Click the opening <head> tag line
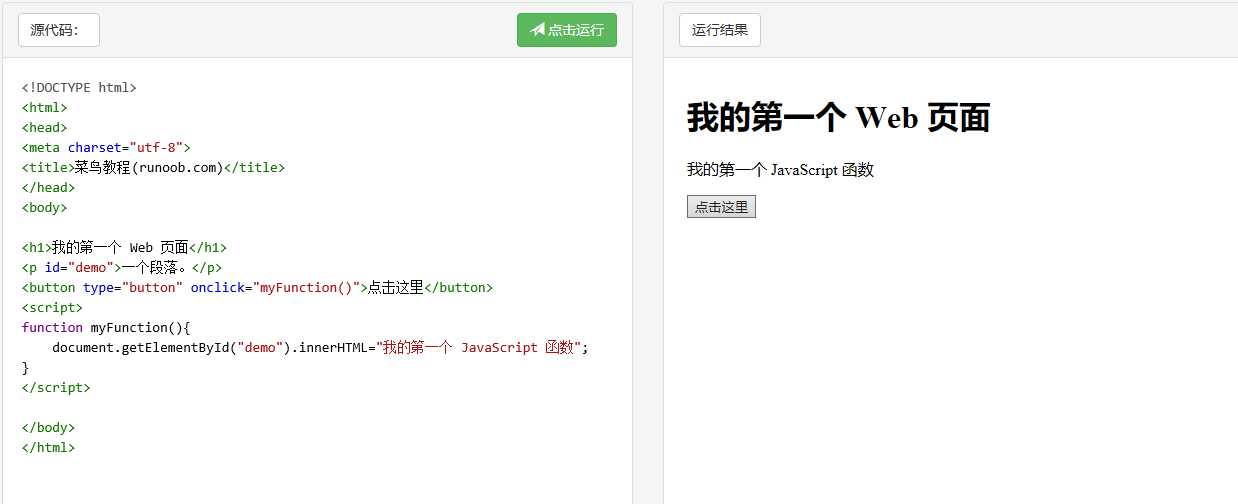The width and height of the screenshot is (1238, 504). (x=44, y=127)
